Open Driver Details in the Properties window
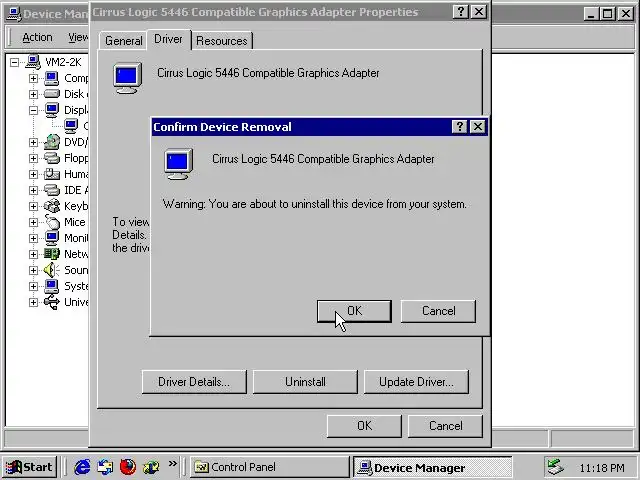 point(194,382)
